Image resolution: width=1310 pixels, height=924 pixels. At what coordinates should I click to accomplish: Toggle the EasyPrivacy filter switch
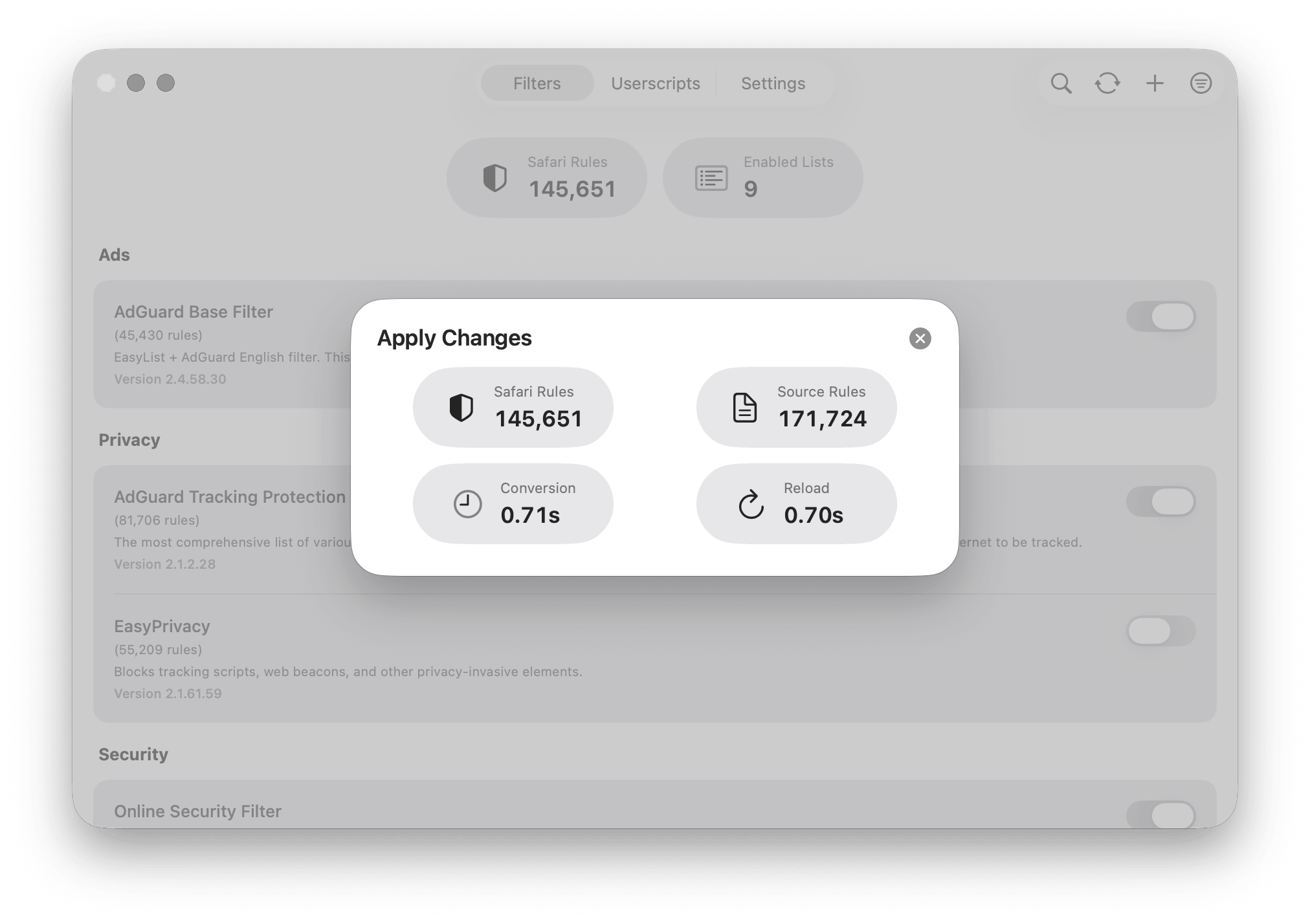(x=1160, y=631)
